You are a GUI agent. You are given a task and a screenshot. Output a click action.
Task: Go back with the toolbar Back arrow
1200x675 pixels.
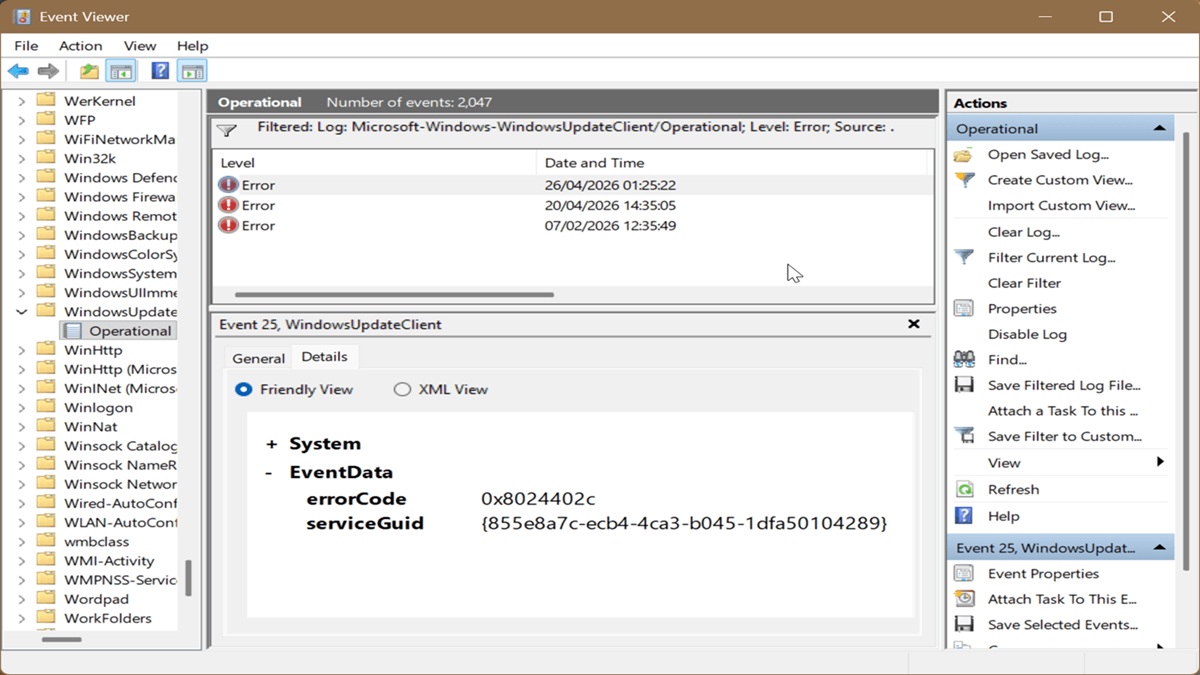point(18,71)
